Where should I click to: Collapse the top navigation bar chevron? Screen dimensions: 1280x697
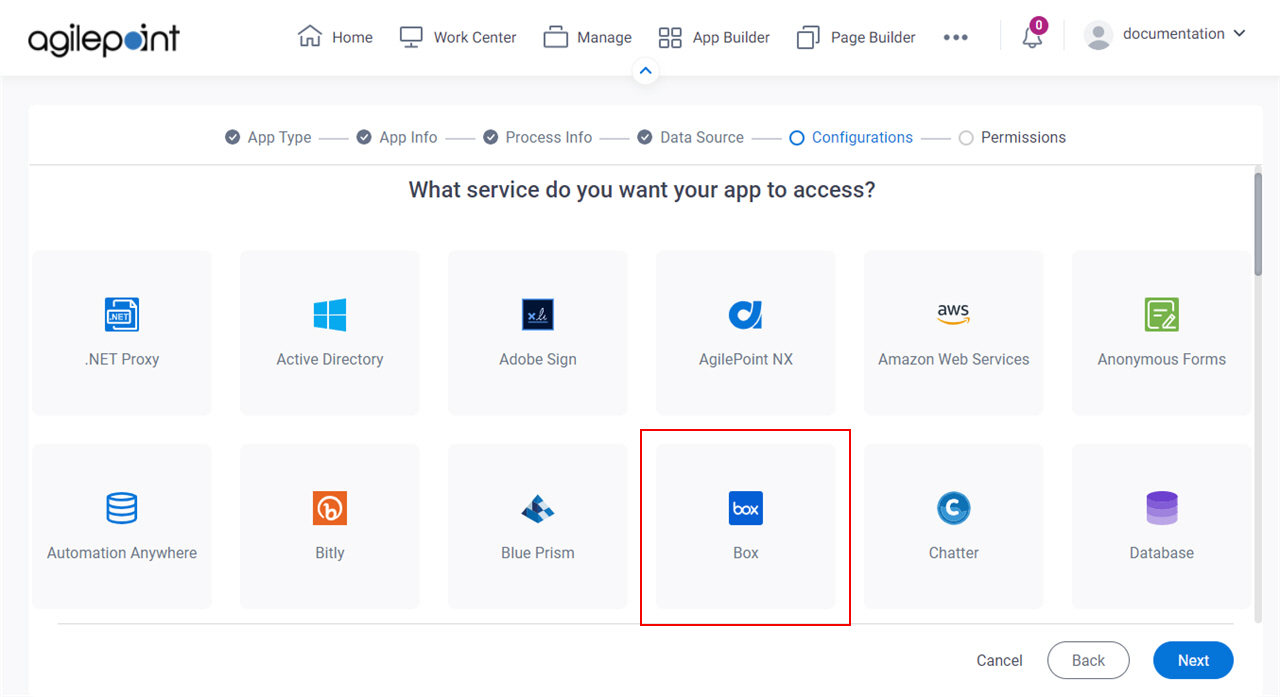click(645, 71)
